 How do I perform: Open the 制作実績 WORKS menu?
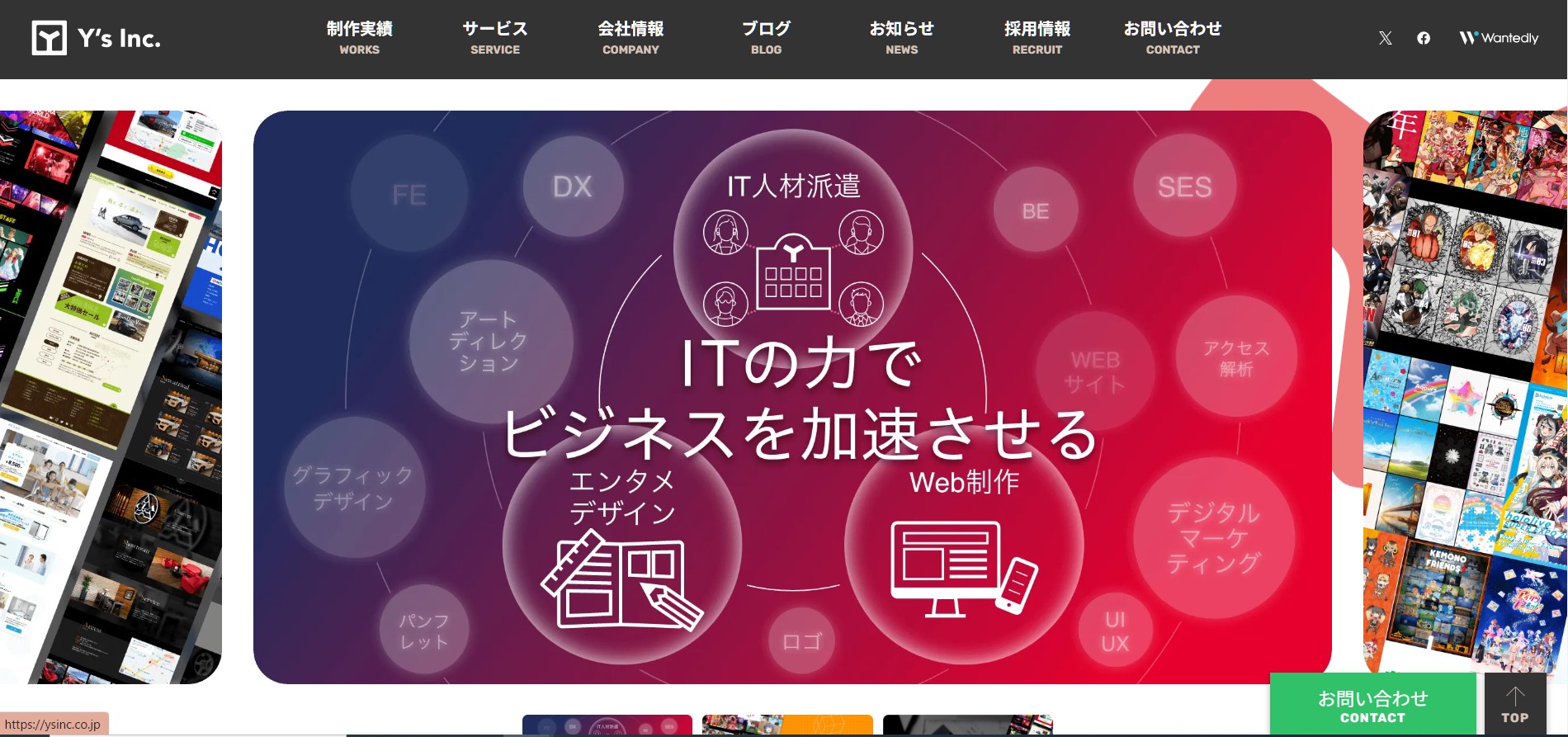click(359, 38)
